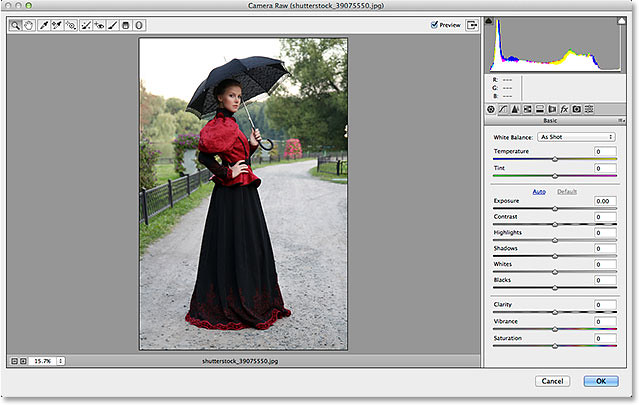The height and width of the screenshot is (405, 639).
Task: Open the Basic panel tab
Action: coord(491,109)
